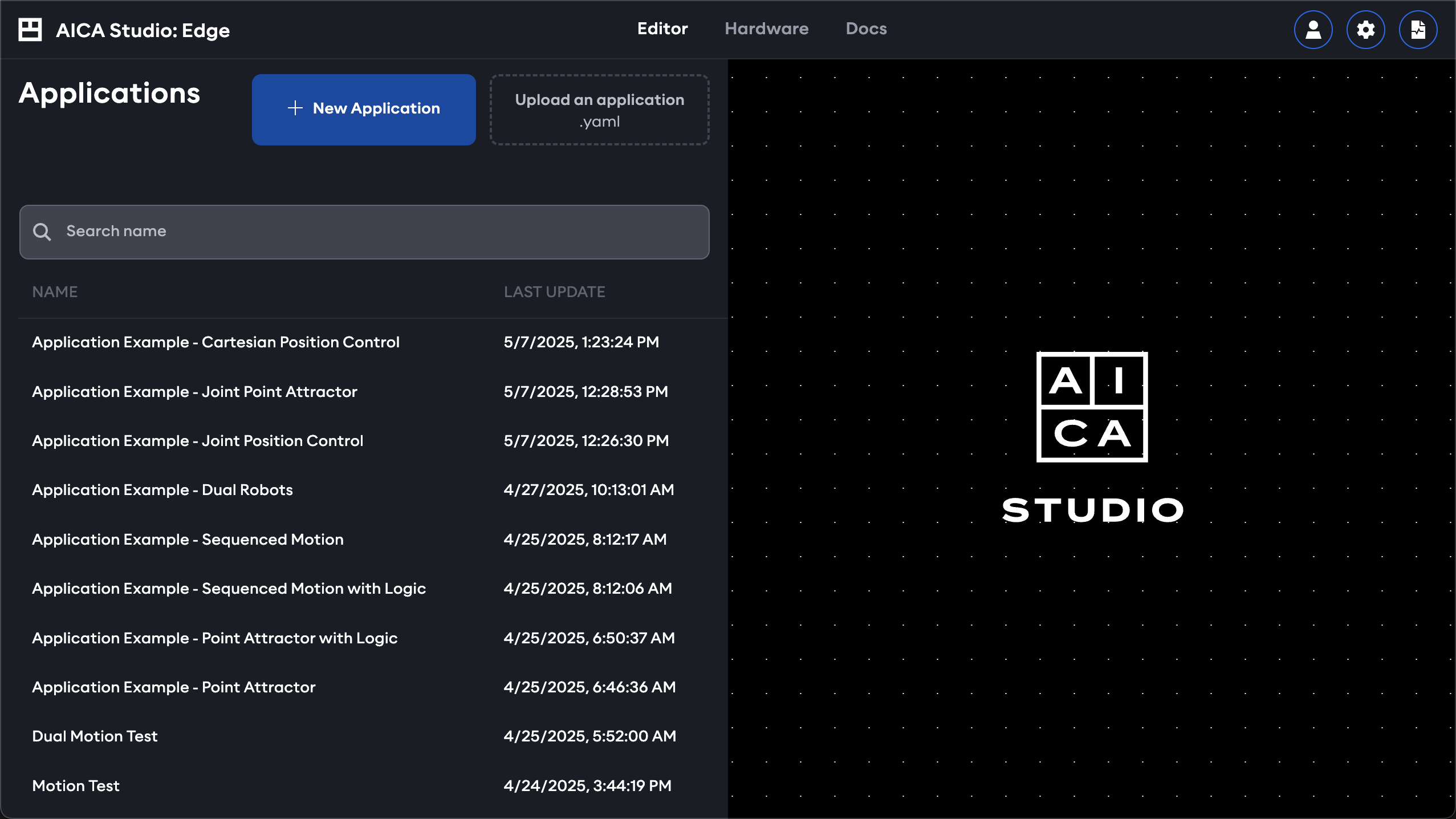This screenshot has width=1456, height=819.
Task: Open Application Example - Sequenced Motion
Action: click(188, 540)
